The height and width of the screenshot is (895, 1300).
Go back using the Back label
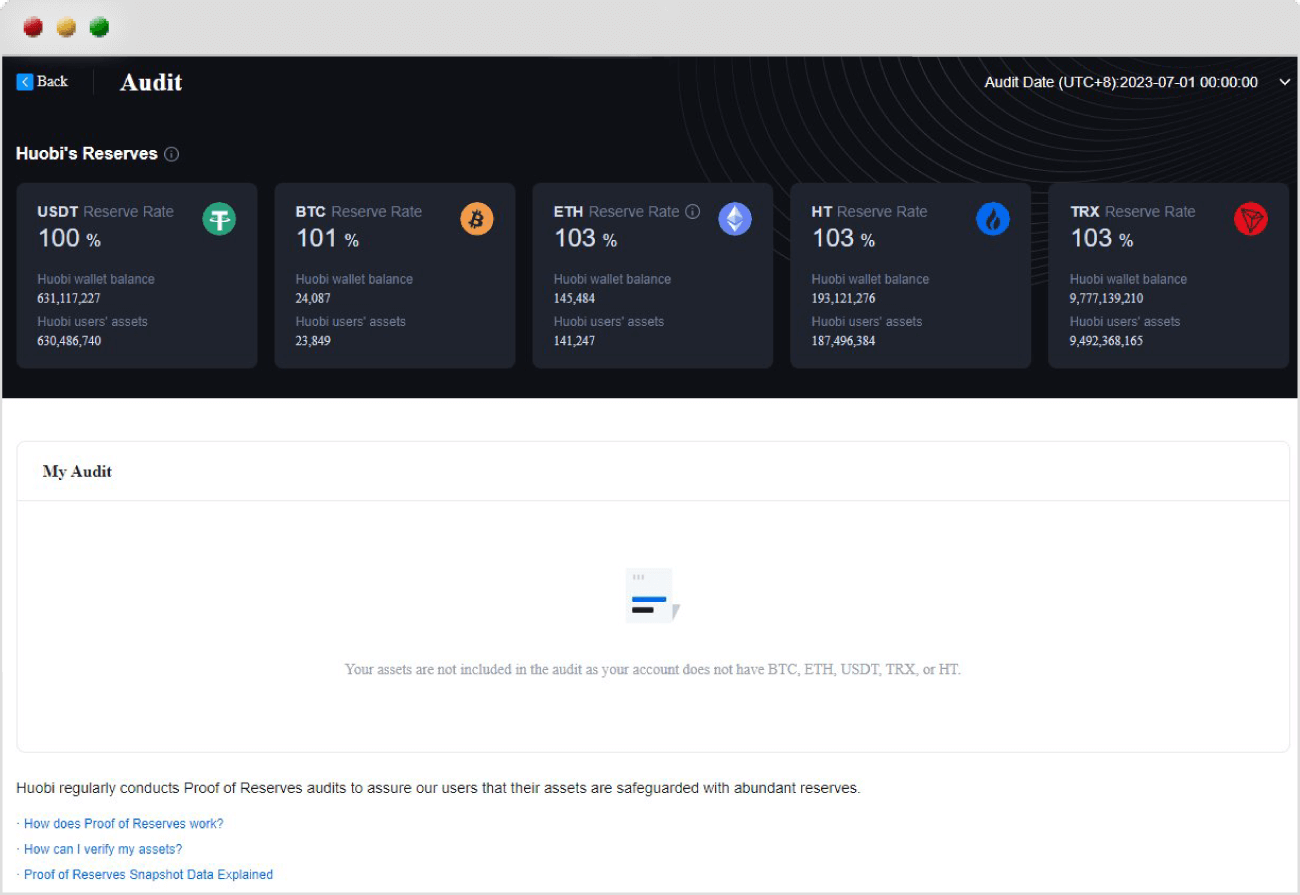click(52, 82)
